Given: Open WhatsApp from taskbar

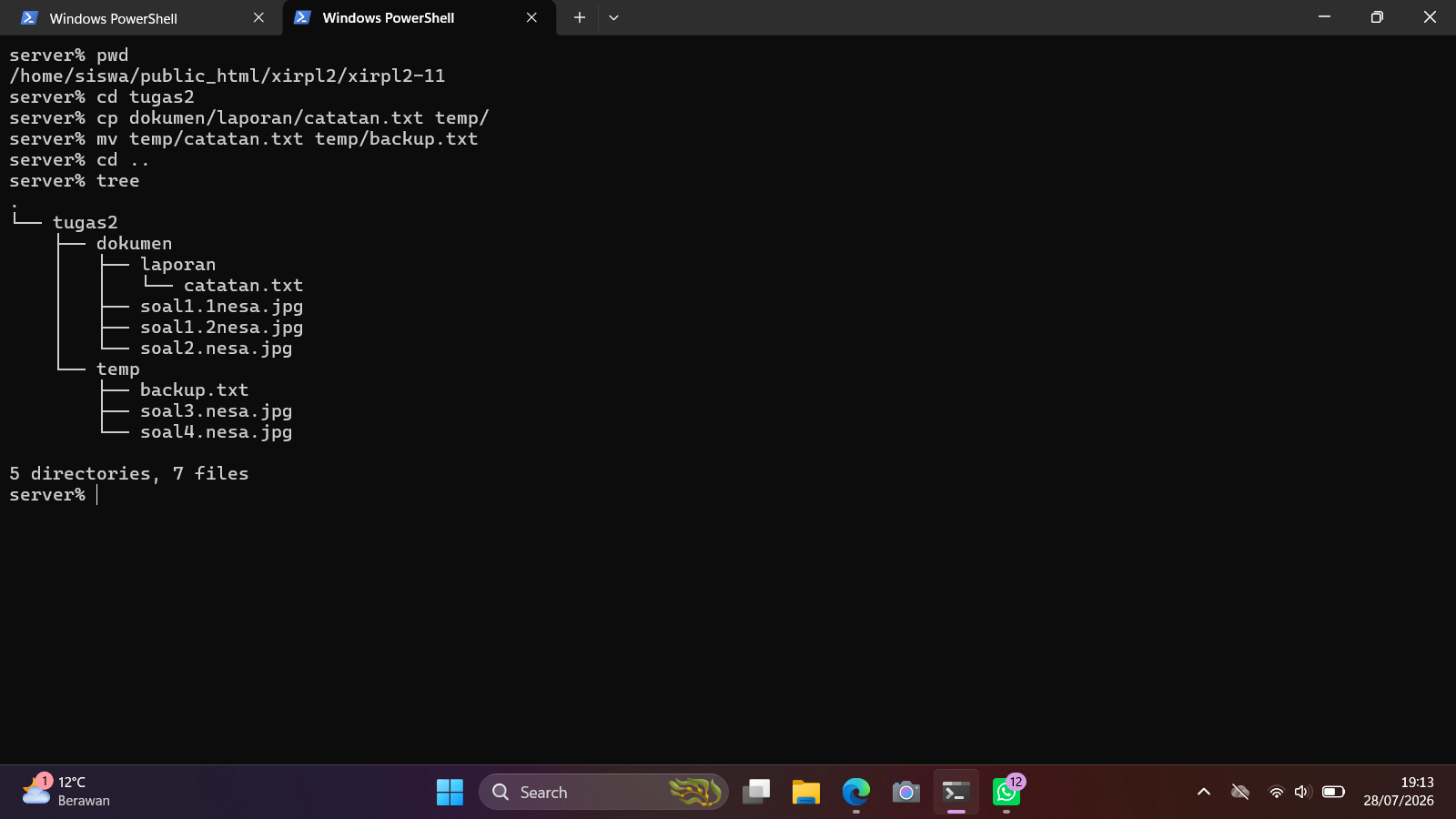Looking at the screenshot, I should [x=1006, y=793].
